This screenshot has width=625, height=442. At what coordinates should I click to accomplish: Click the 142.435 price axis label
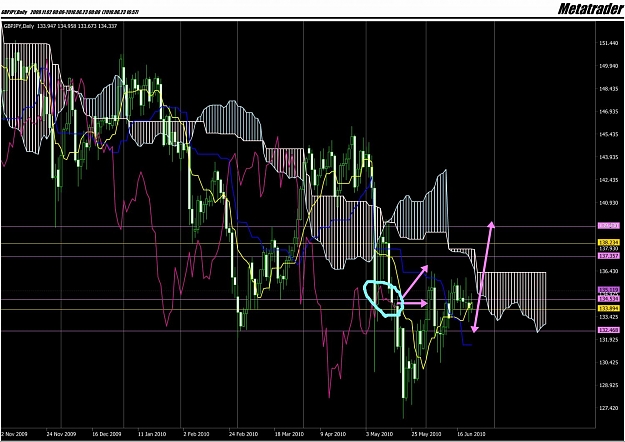click(608, 180)
